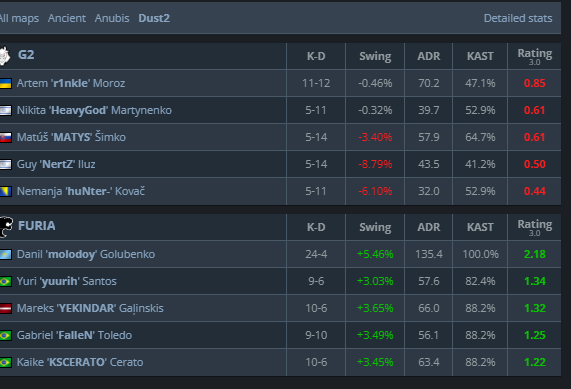Screen dimensions: 571x389
Task: Click the Ukraine flag beside r1nkle
Action: point(5,83)
